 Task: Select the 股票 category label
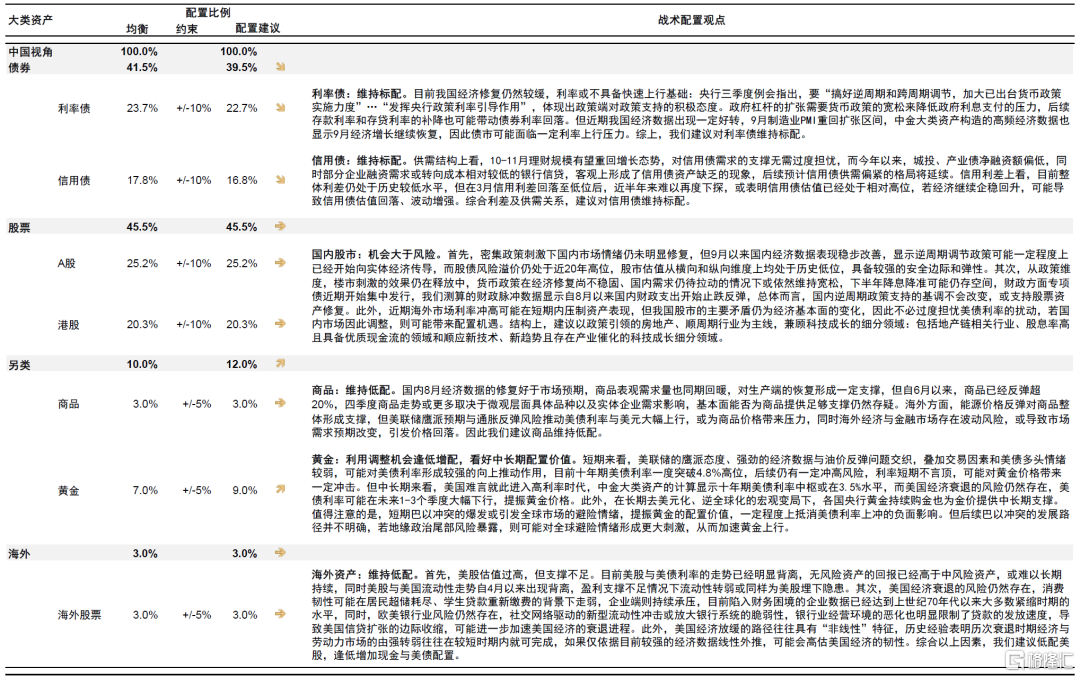coord(19,227)
